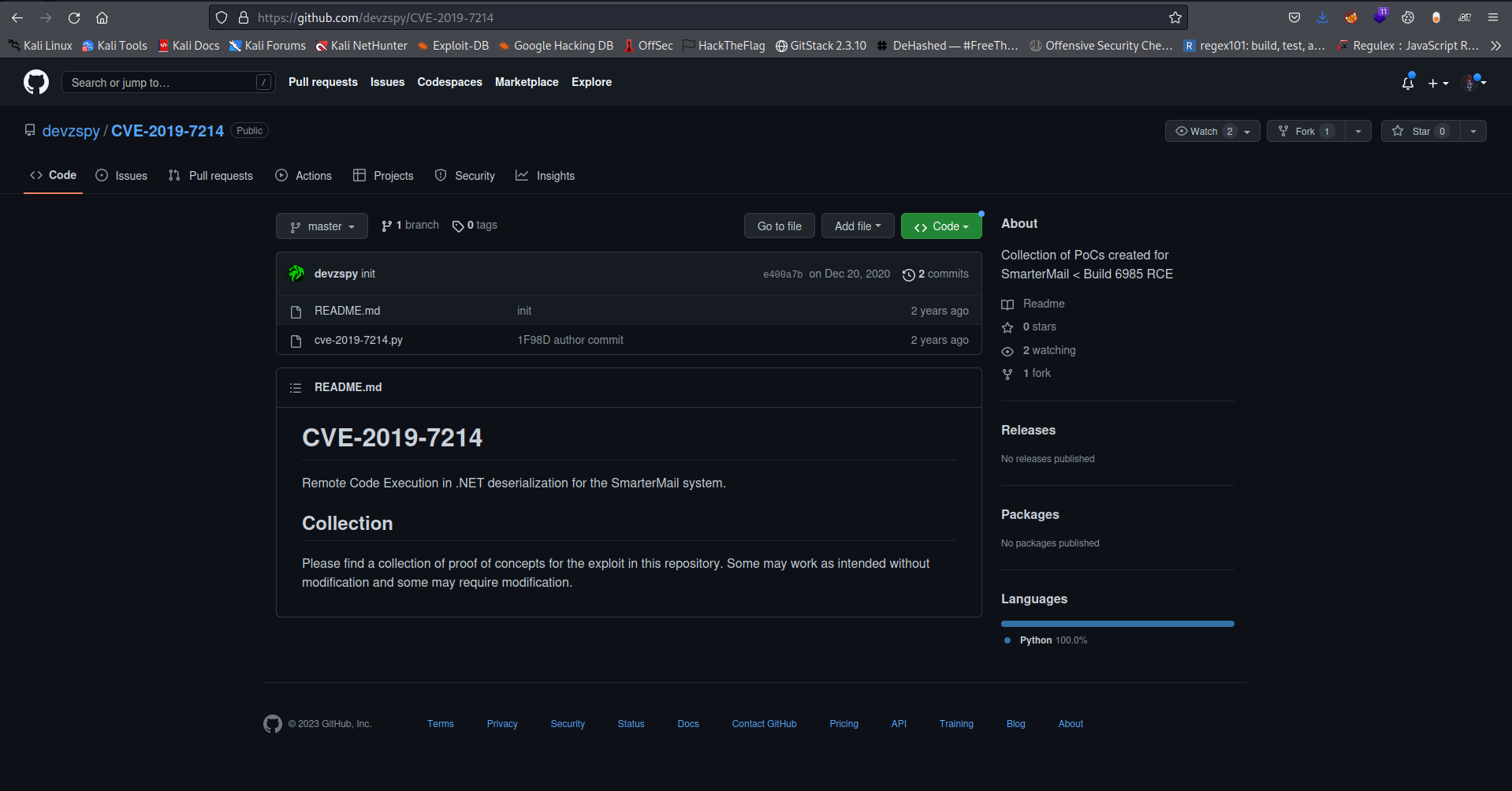Reload the page with refresh icon
The image size is (1512, 791).
pyautogui.click(x=74, y=17)
